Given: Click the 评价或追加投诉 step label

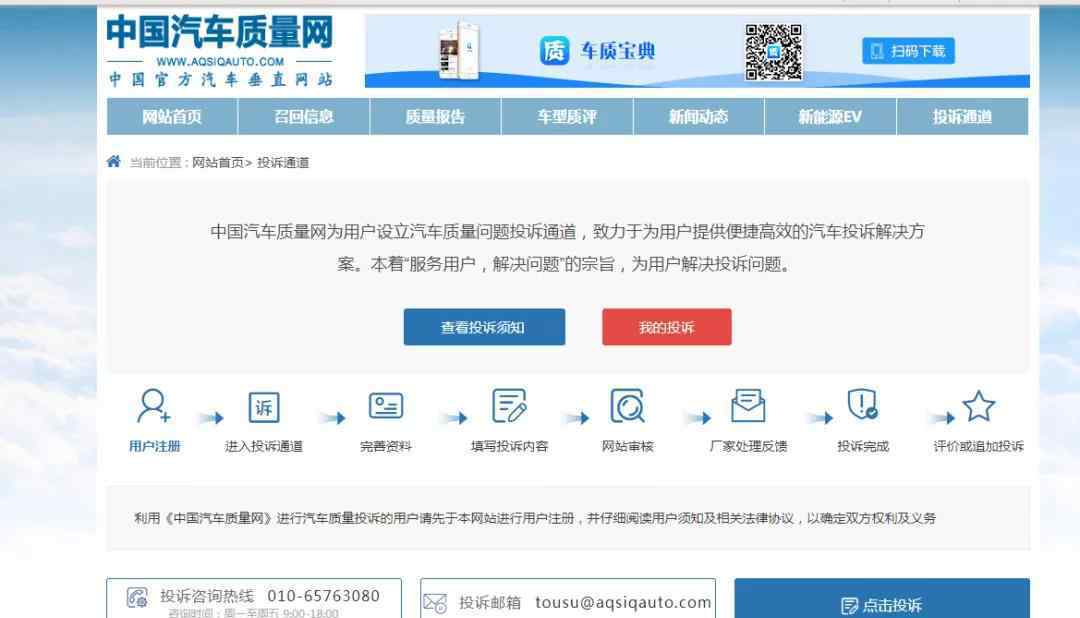Looking at the screenshot, I should [979, 446].
